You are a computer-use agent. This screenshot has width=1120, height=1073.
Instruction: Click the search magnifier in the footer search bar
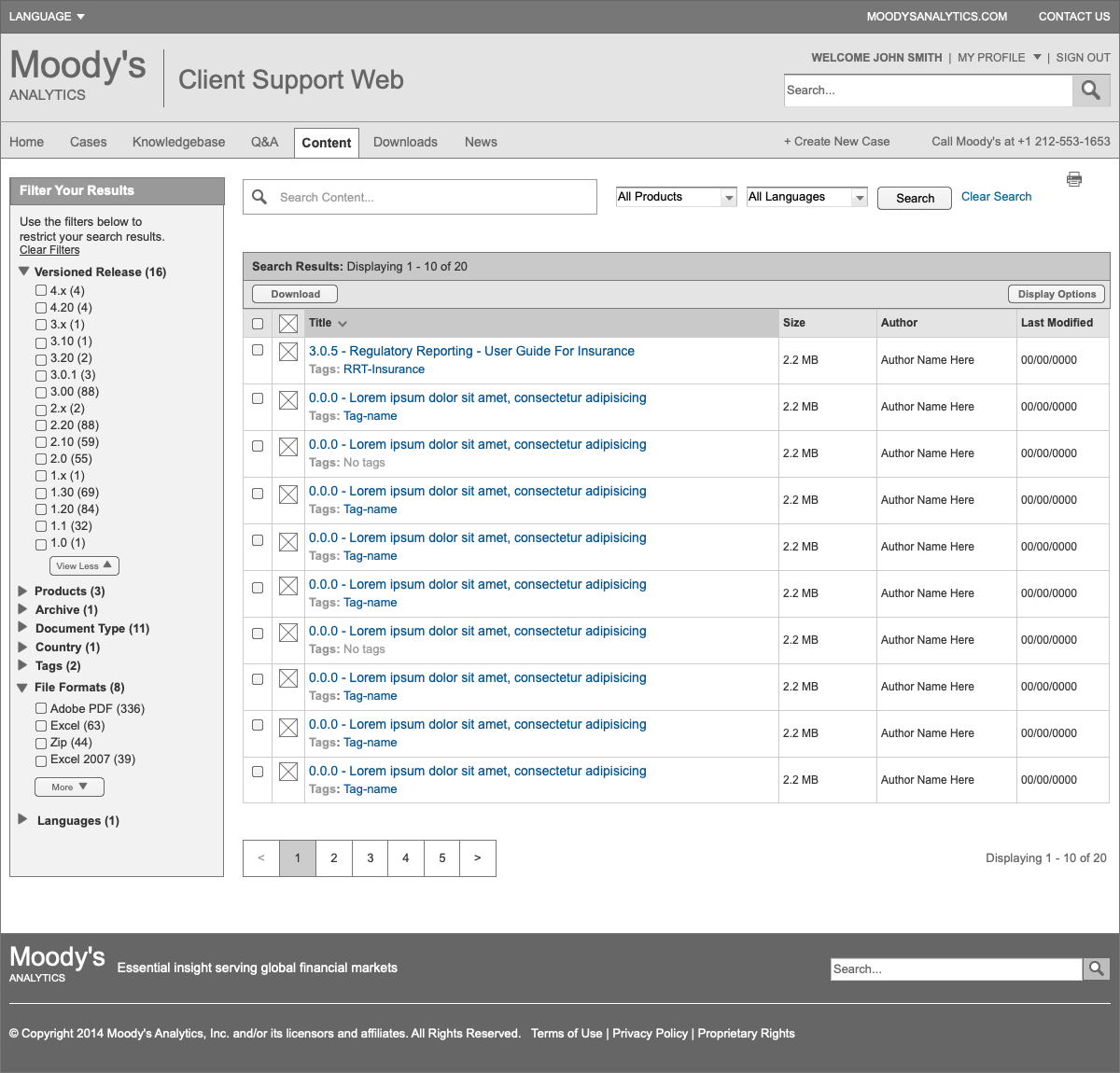coord(1097,968)
